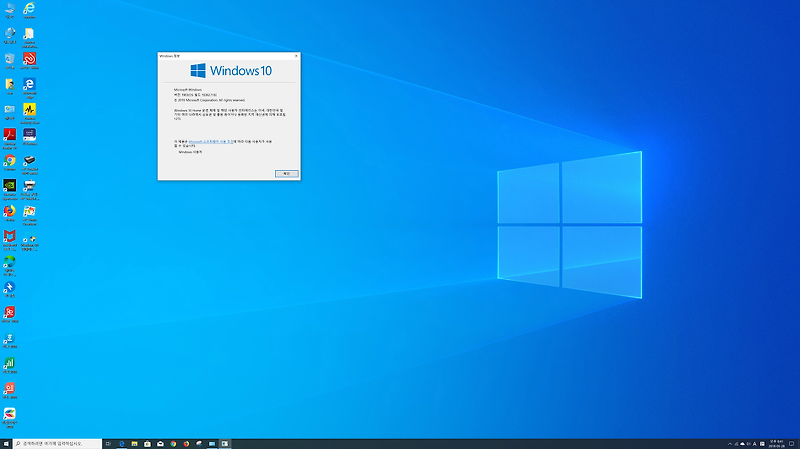This screenshot has width=800, height=449.
Task: Select the Network desktop icon
Action: [10, 35]
